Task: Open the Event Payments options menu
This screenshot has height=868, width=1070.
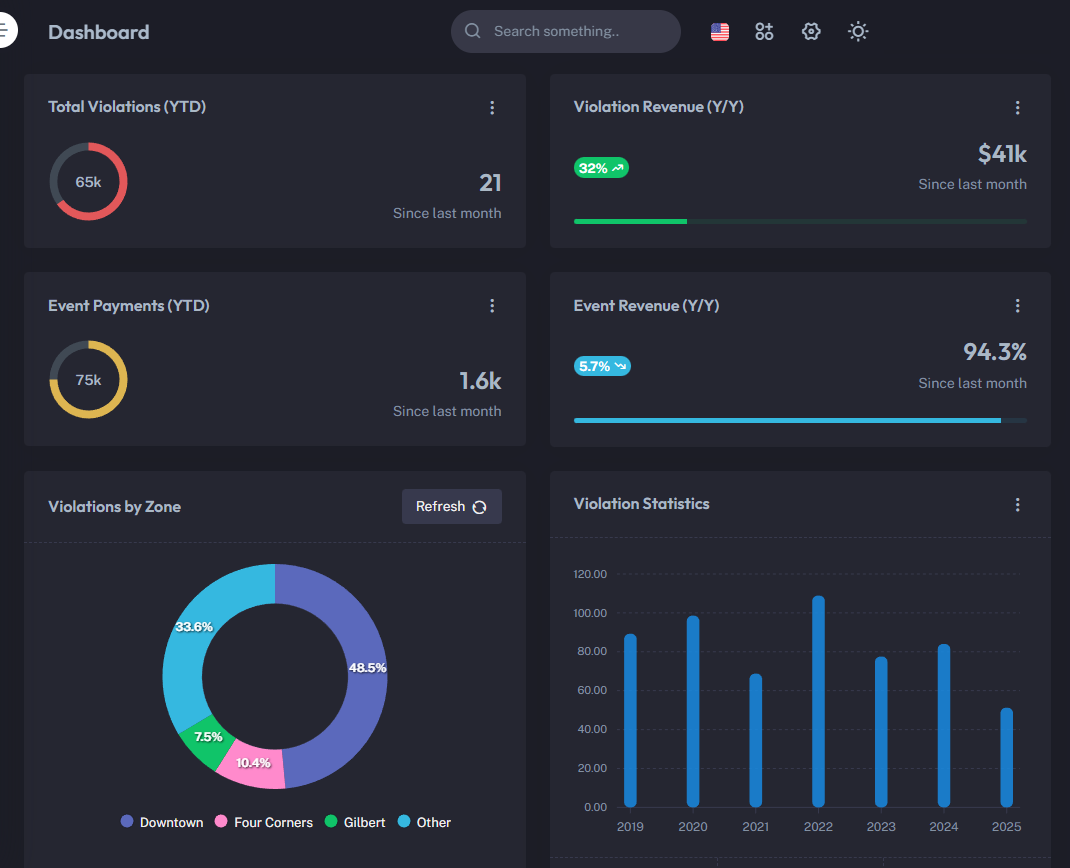Action: [492, 305]
